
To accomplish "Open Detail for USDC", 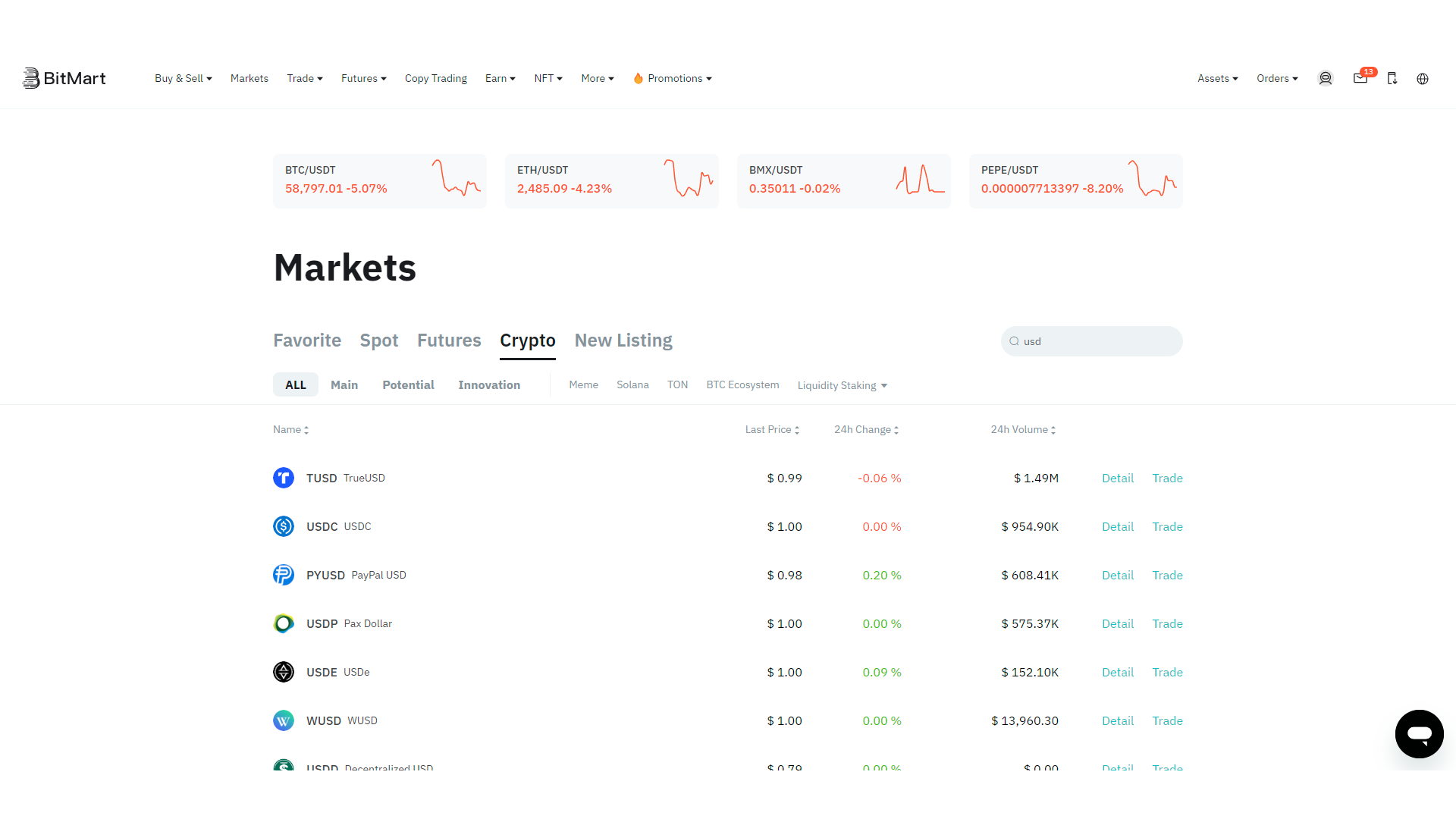I will click(x=1118, y=526).
